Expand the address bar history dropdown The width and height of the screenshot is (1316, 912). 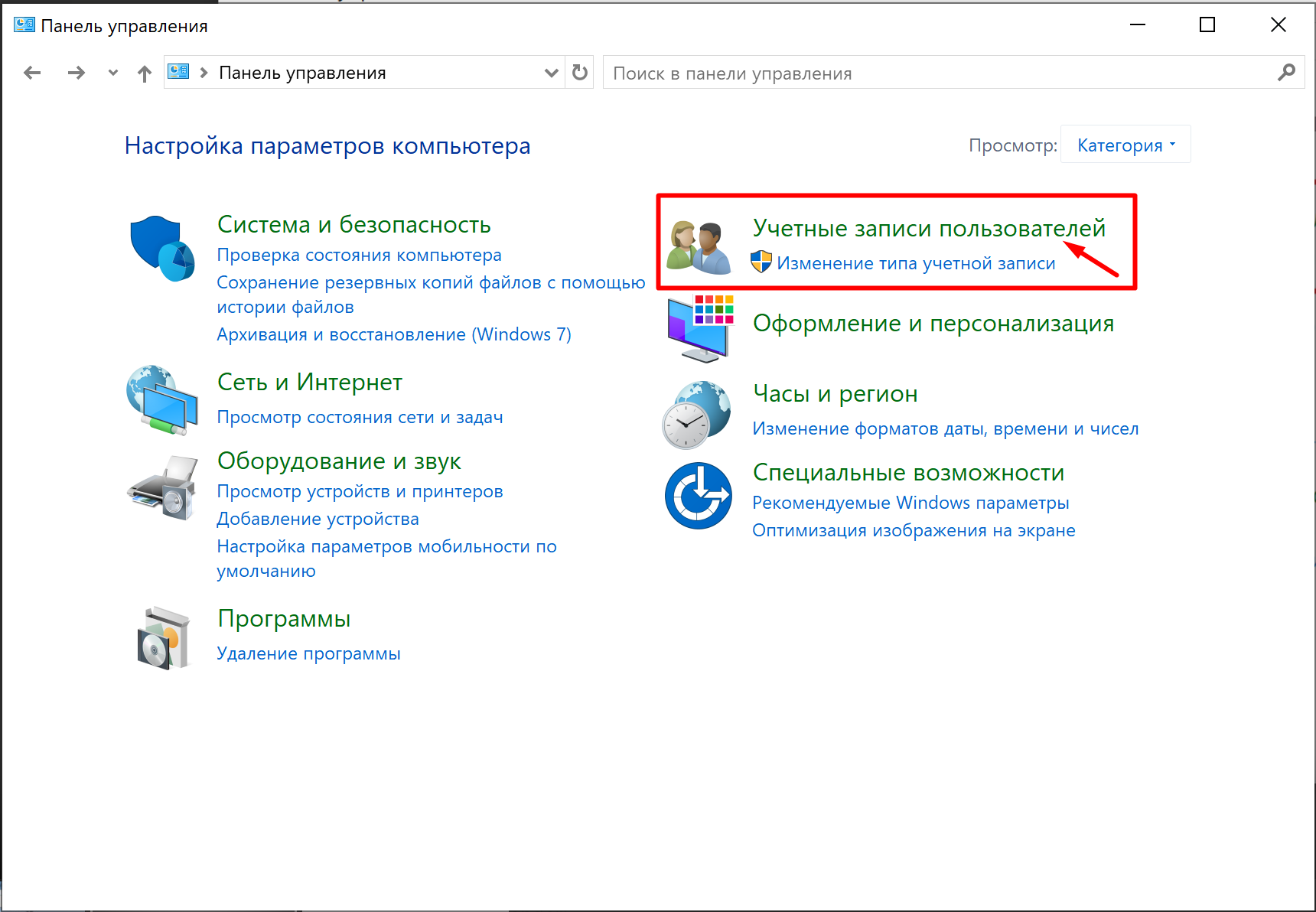point(551,73)
